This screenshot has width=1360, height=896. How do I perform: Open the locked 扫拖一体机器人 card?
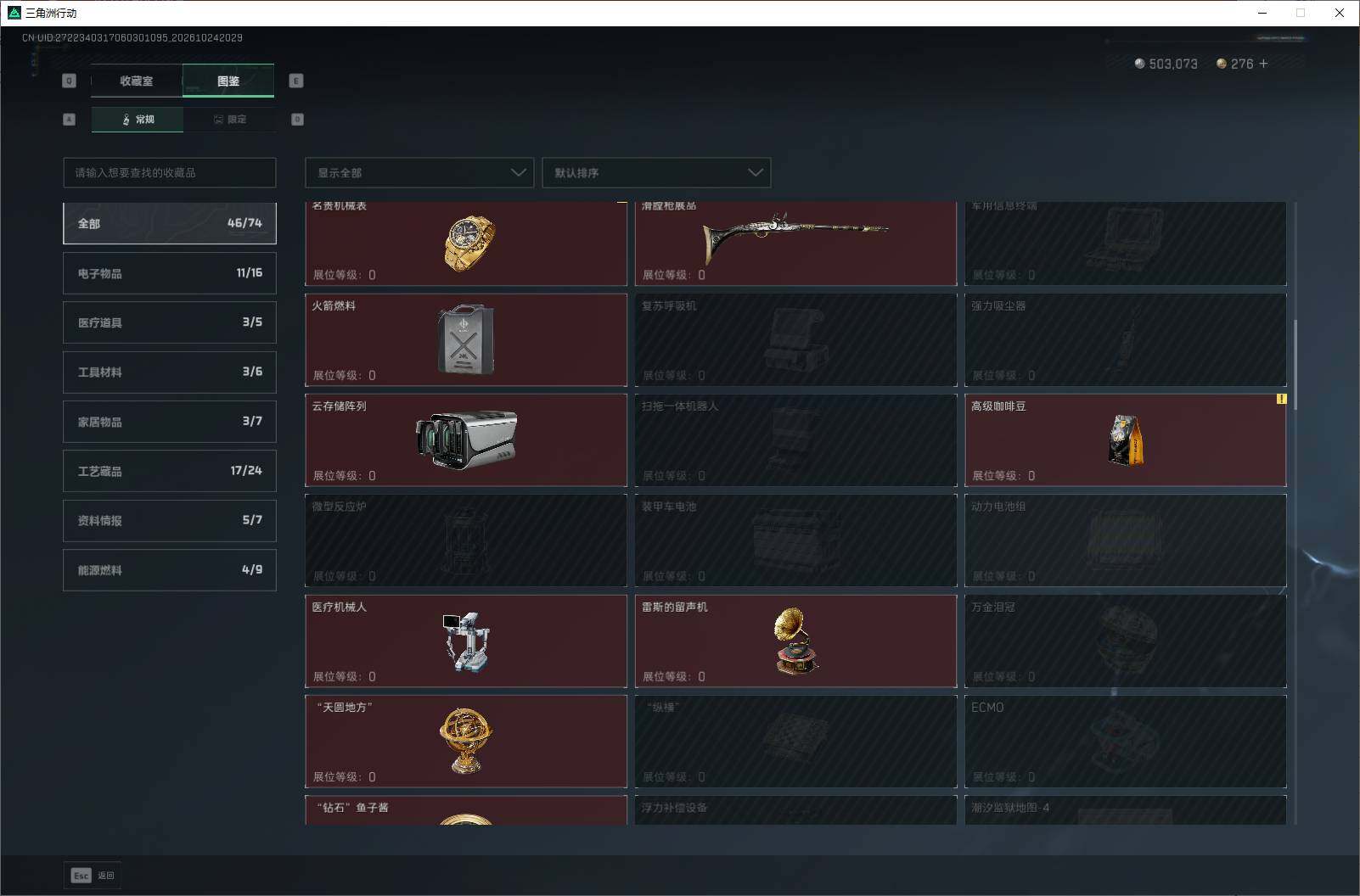click(x=795, y=440)
